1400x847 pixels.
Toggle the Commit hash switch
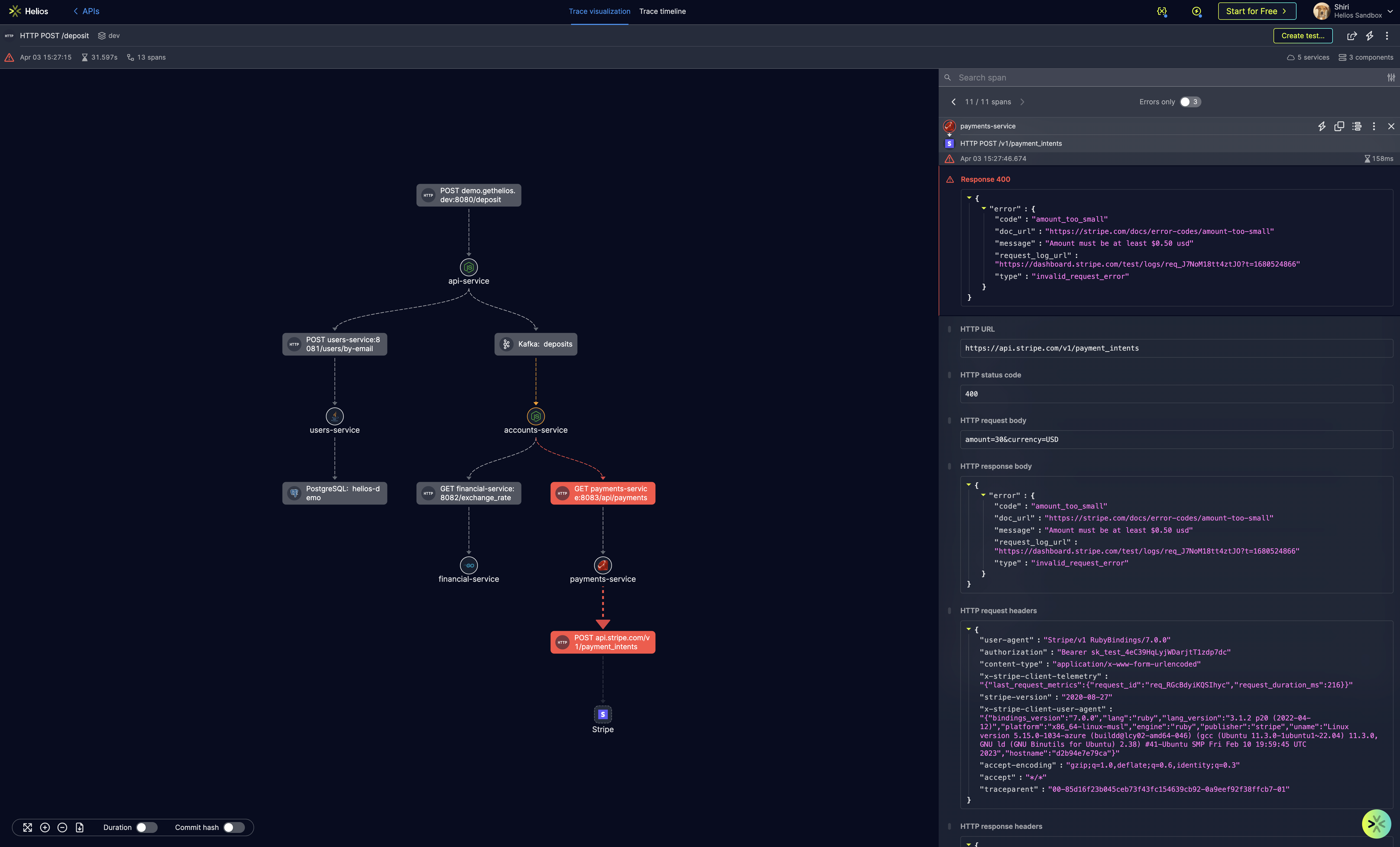click(234, 828)
